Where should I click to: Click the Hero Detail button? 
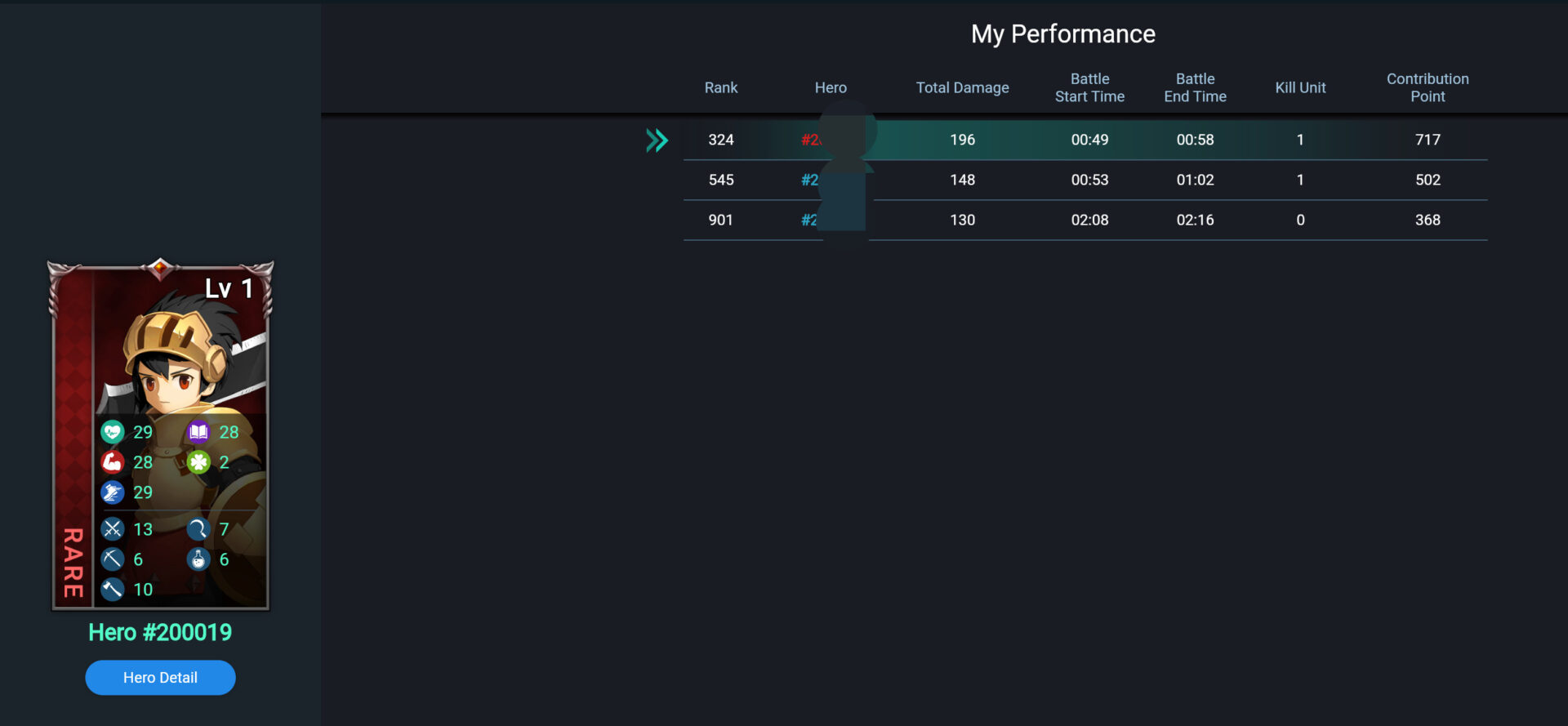(160, 678)
